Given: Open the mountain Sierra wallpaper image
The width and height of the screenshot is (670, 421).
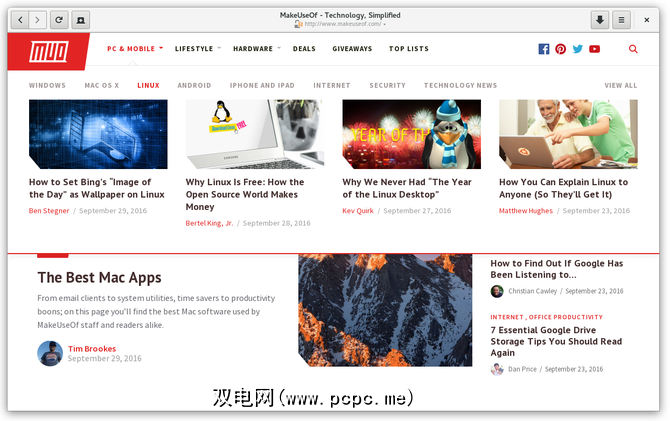Looking at the screenshot, I should (x=385, y=310).
